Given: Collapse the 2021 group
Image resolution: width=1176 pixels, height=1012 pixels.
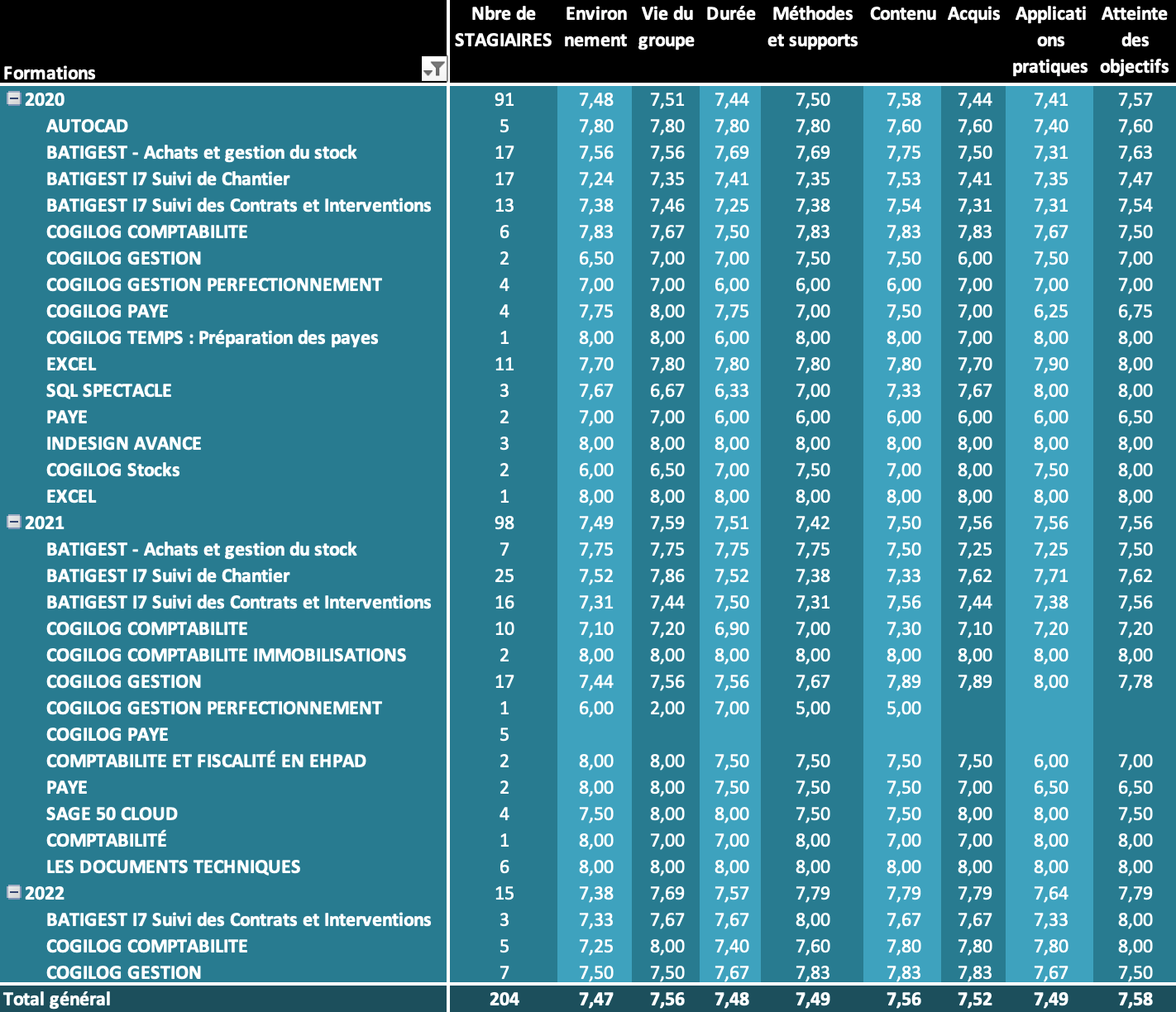Looking at the screenshot, I should pyautogui.click(x=13, y=522).
